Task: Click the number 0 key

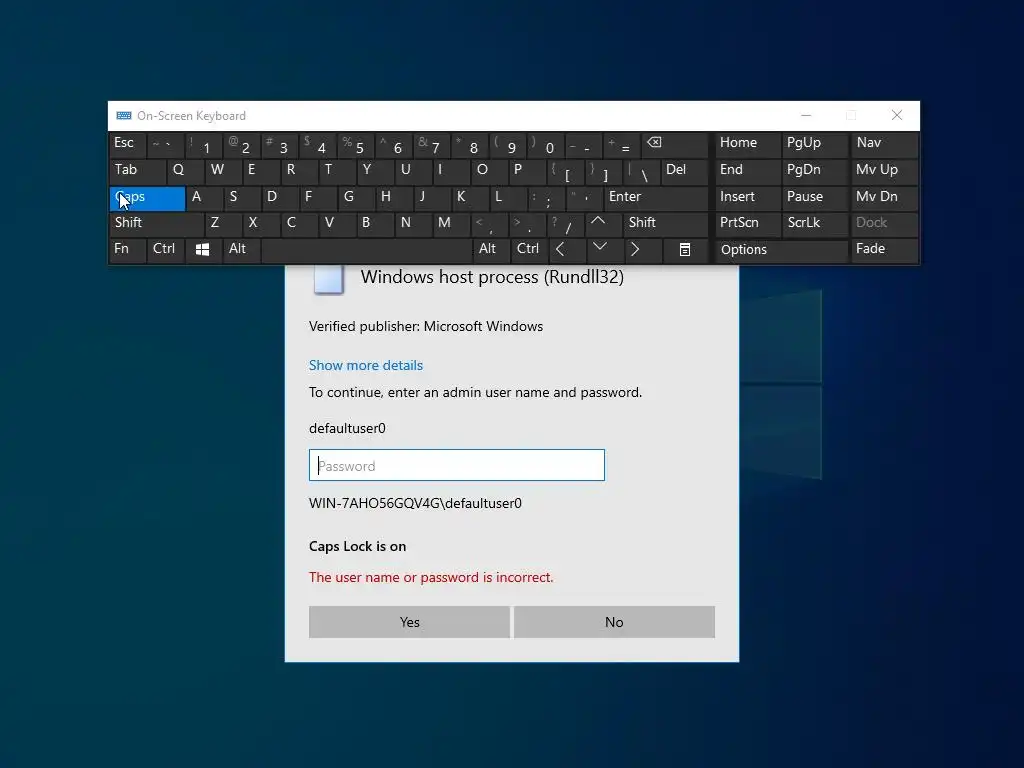Action: click(x=545, y=145)
